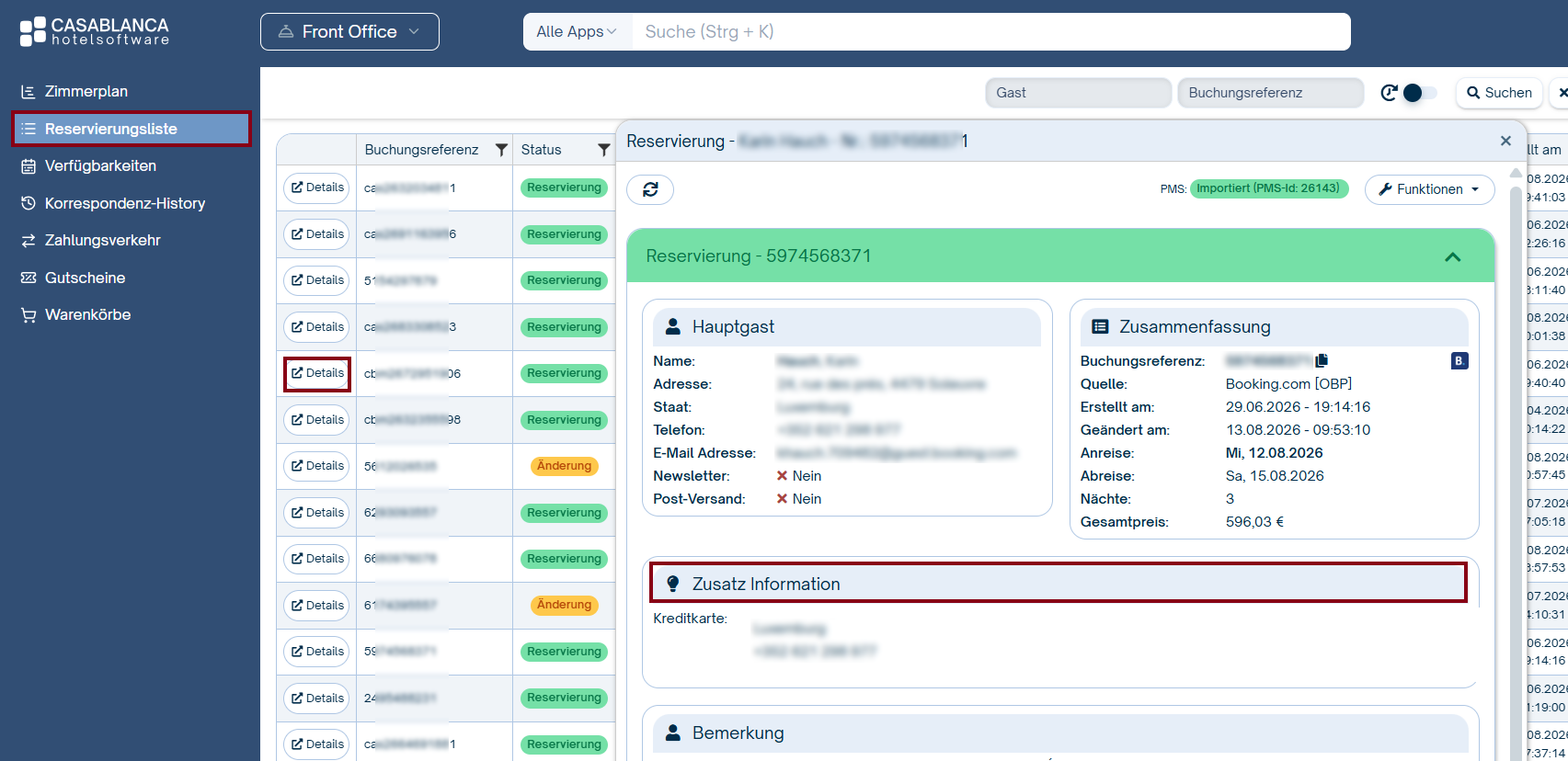Click the person icon beside Hauptgast
1568x761 pixels.
(x=673, y=326)
